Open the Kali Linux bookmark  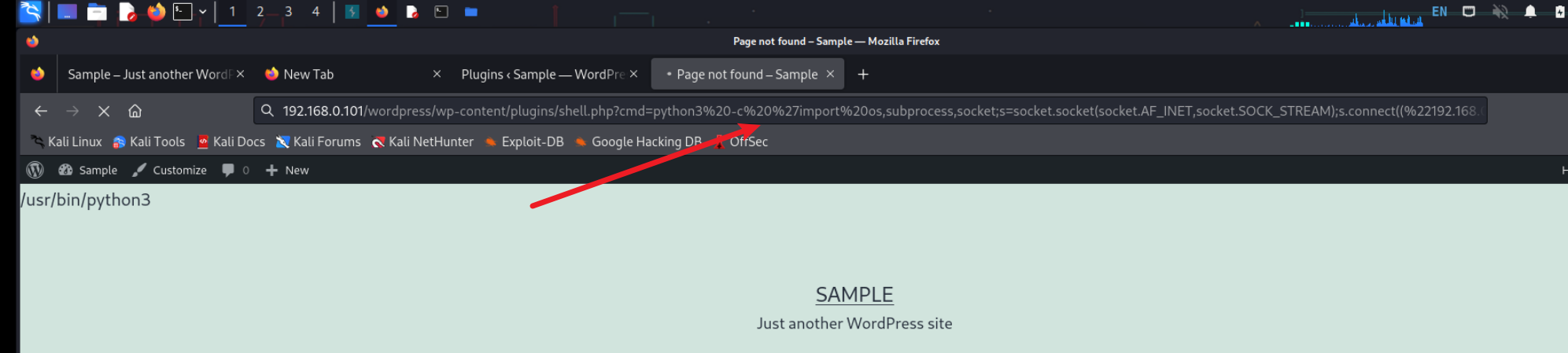[66, 142]
